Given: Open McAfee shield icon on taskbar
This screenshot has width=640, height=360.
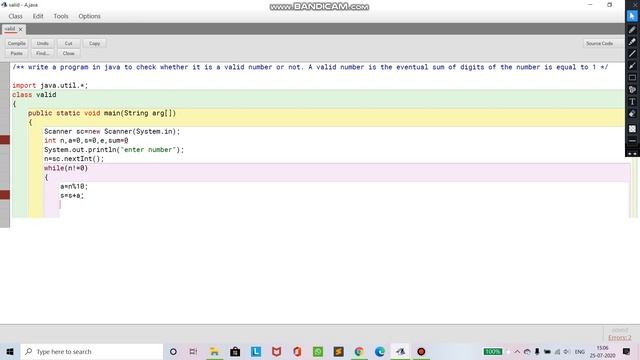Looking at the screenshot, I should (x=276, y=351).
